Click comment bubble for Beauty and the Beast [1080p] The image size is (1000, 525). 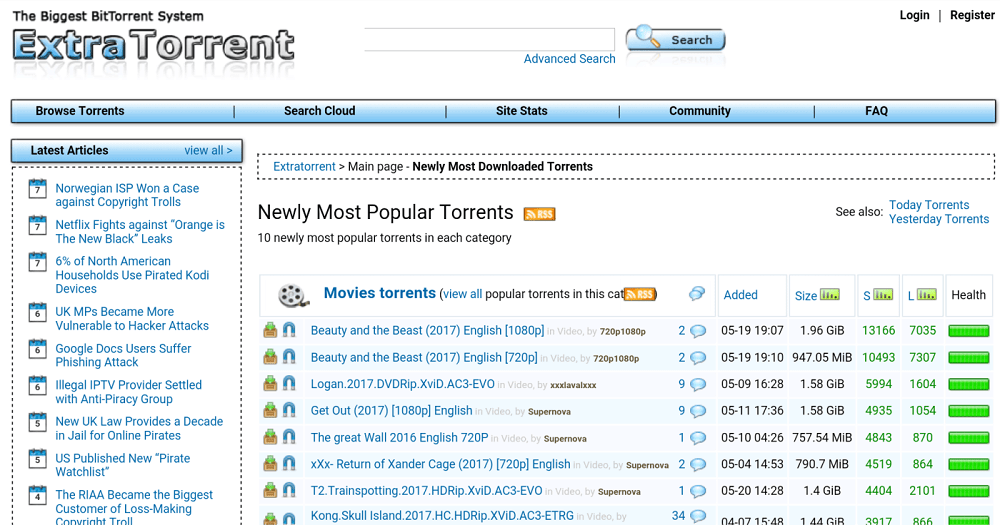(698, 331)
